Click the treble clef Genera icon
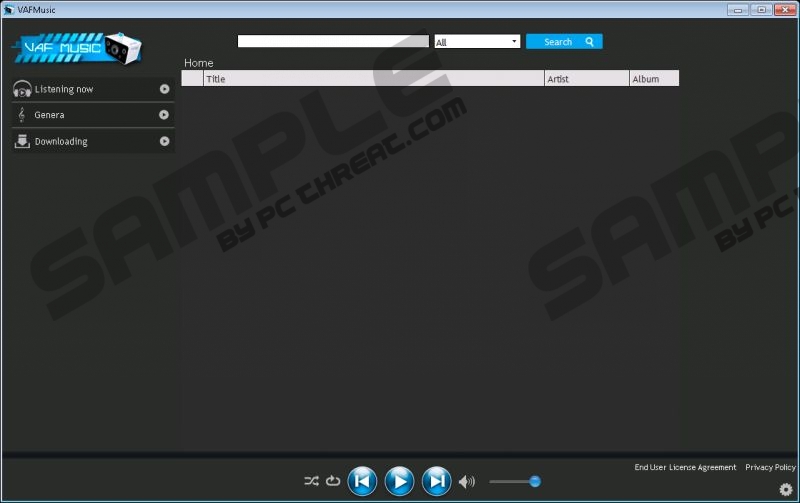 tap(22, 115)
